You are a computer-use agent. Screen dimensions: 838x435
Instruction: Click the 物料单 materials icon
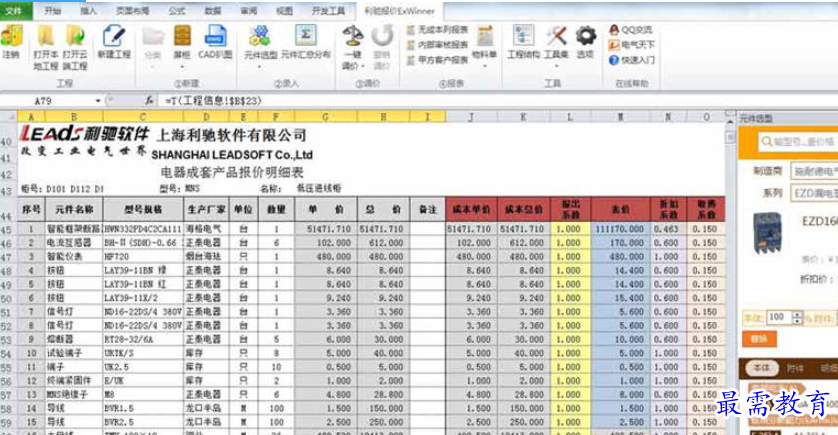tap(485, 36)
